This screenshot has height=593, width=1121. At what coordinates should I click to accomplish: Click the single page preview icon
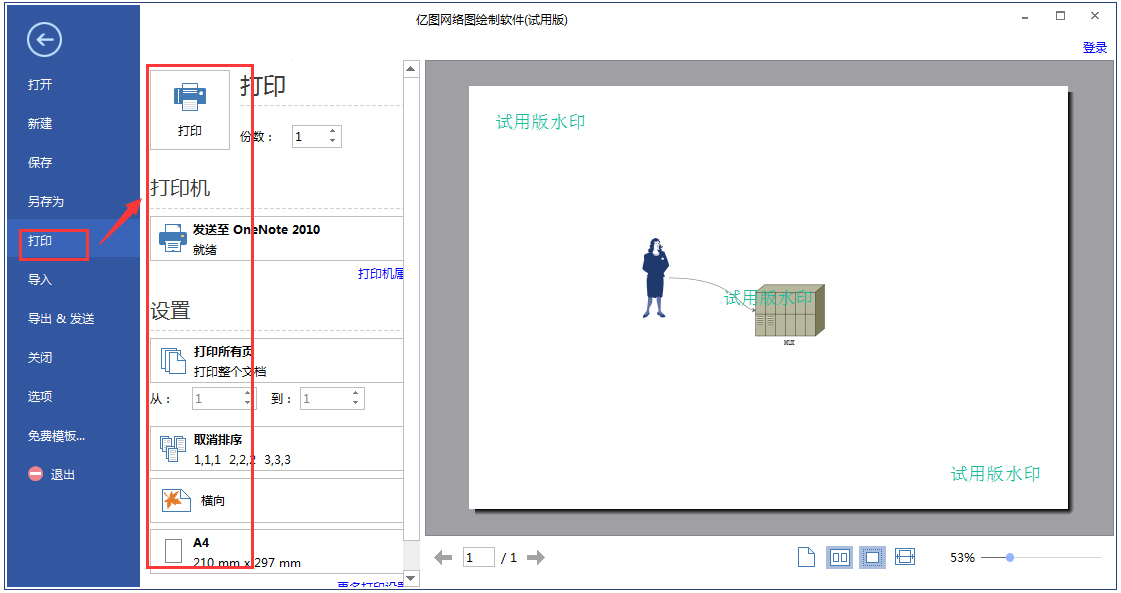[x=806, y=556]
